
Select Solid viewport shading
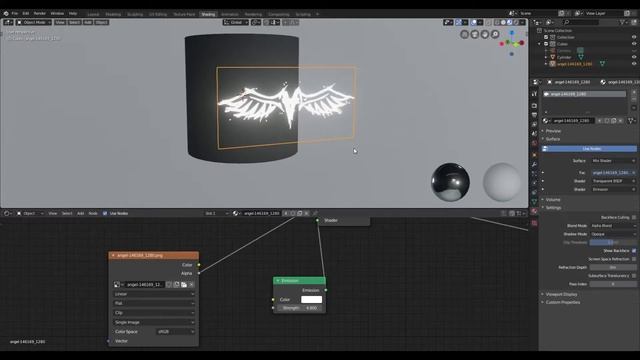[503, 22]
